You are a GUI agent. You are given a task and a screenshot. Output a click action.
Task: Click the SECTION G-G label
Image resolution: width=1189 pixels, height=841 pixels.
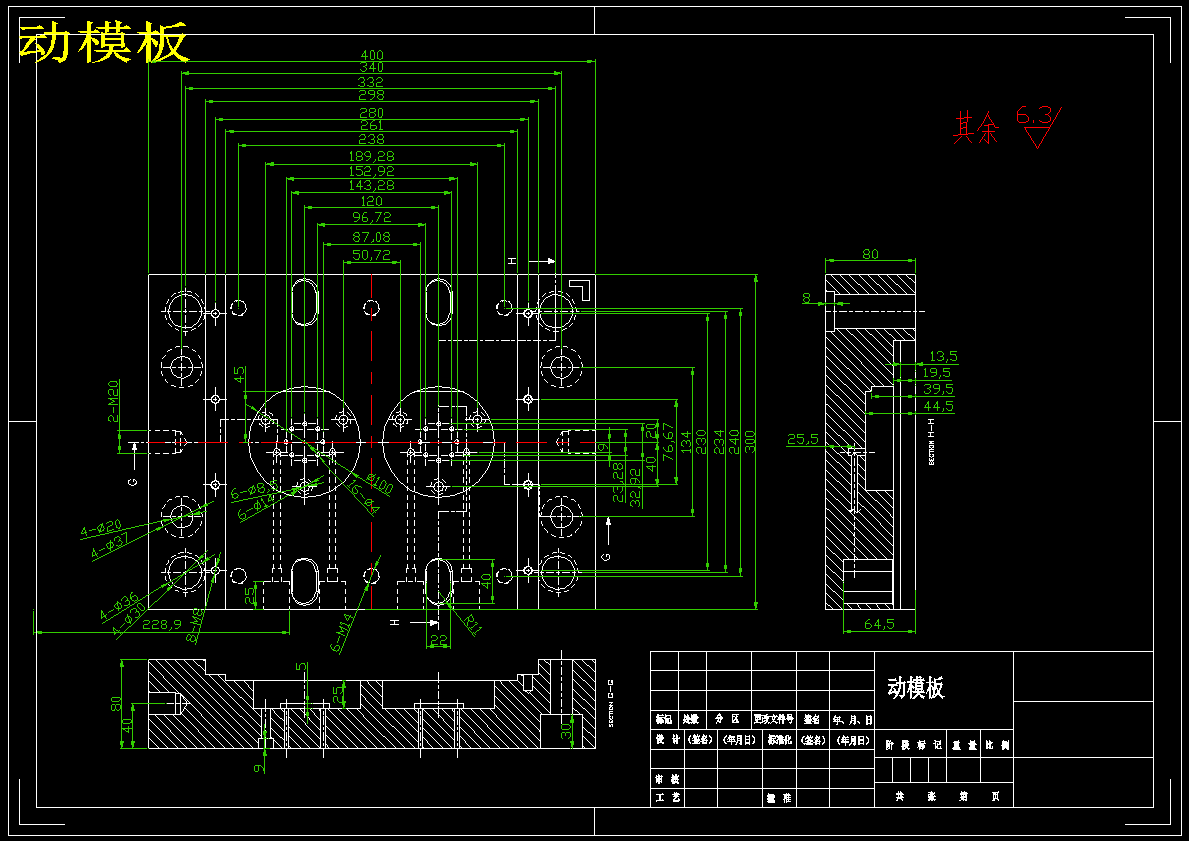coord(611,704)
